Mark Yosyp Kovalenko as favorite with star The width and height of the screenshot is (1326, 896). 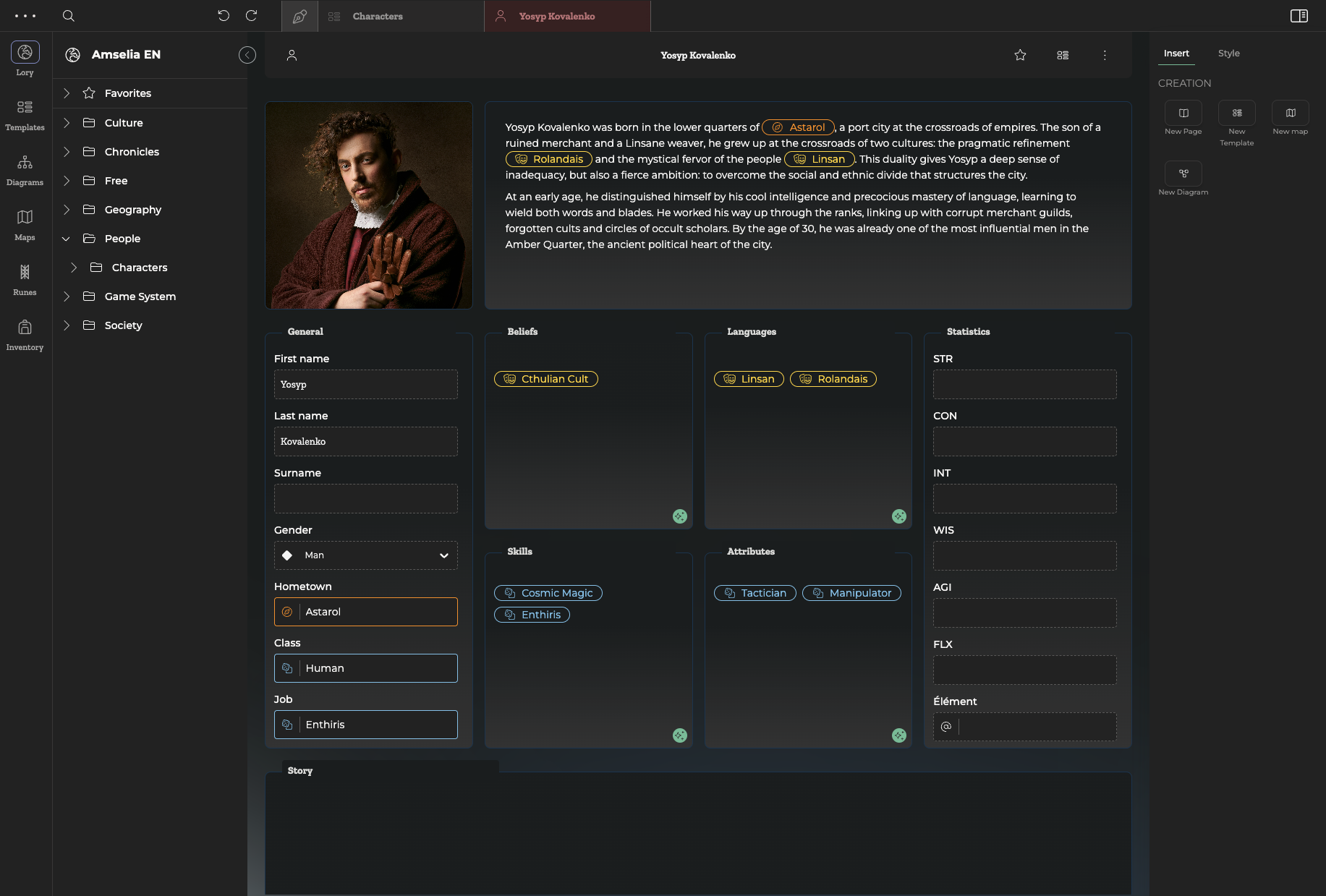click(x=1020, y=55)
